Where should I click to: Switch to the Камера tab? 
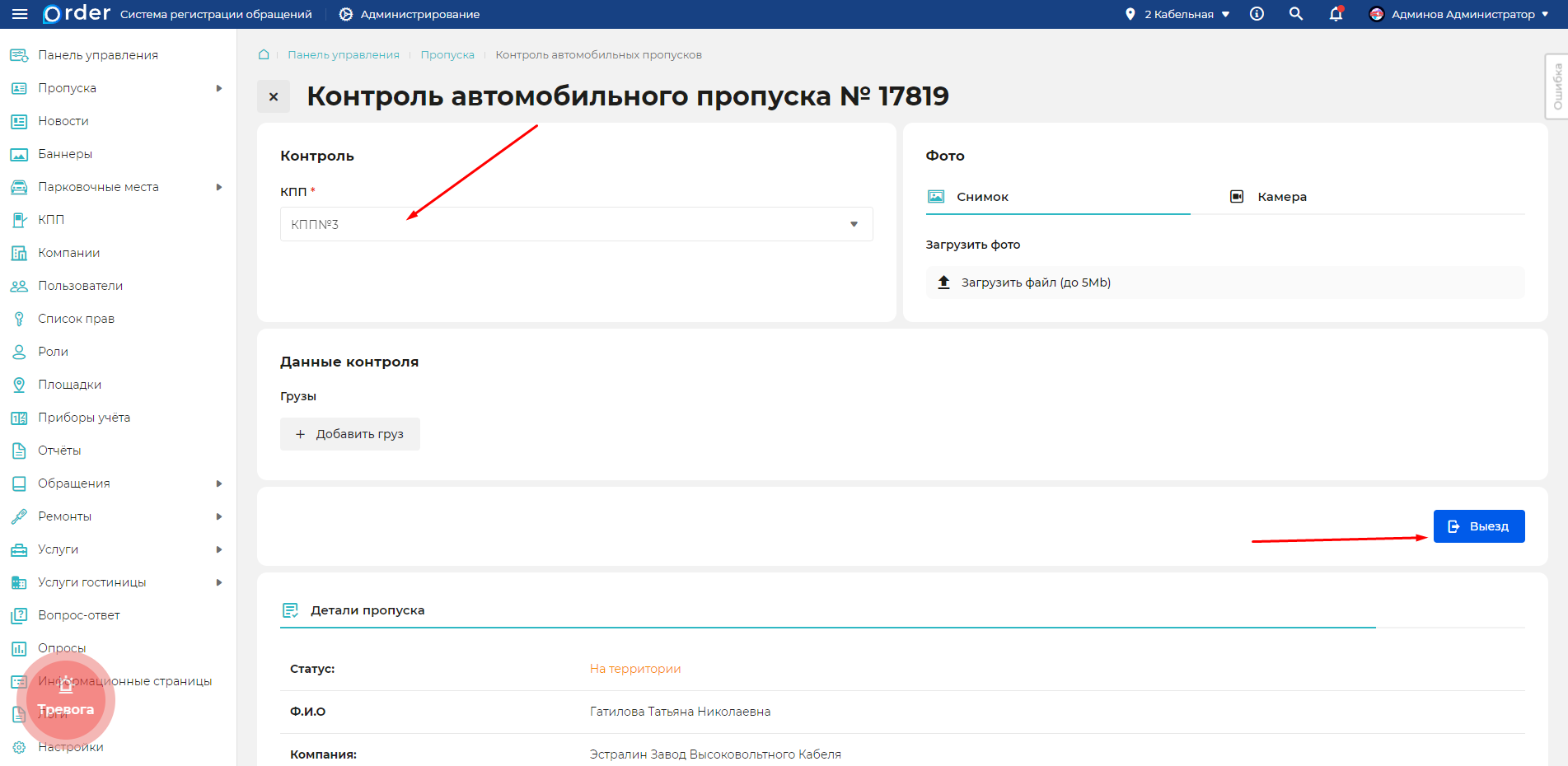click(1281, 197)
